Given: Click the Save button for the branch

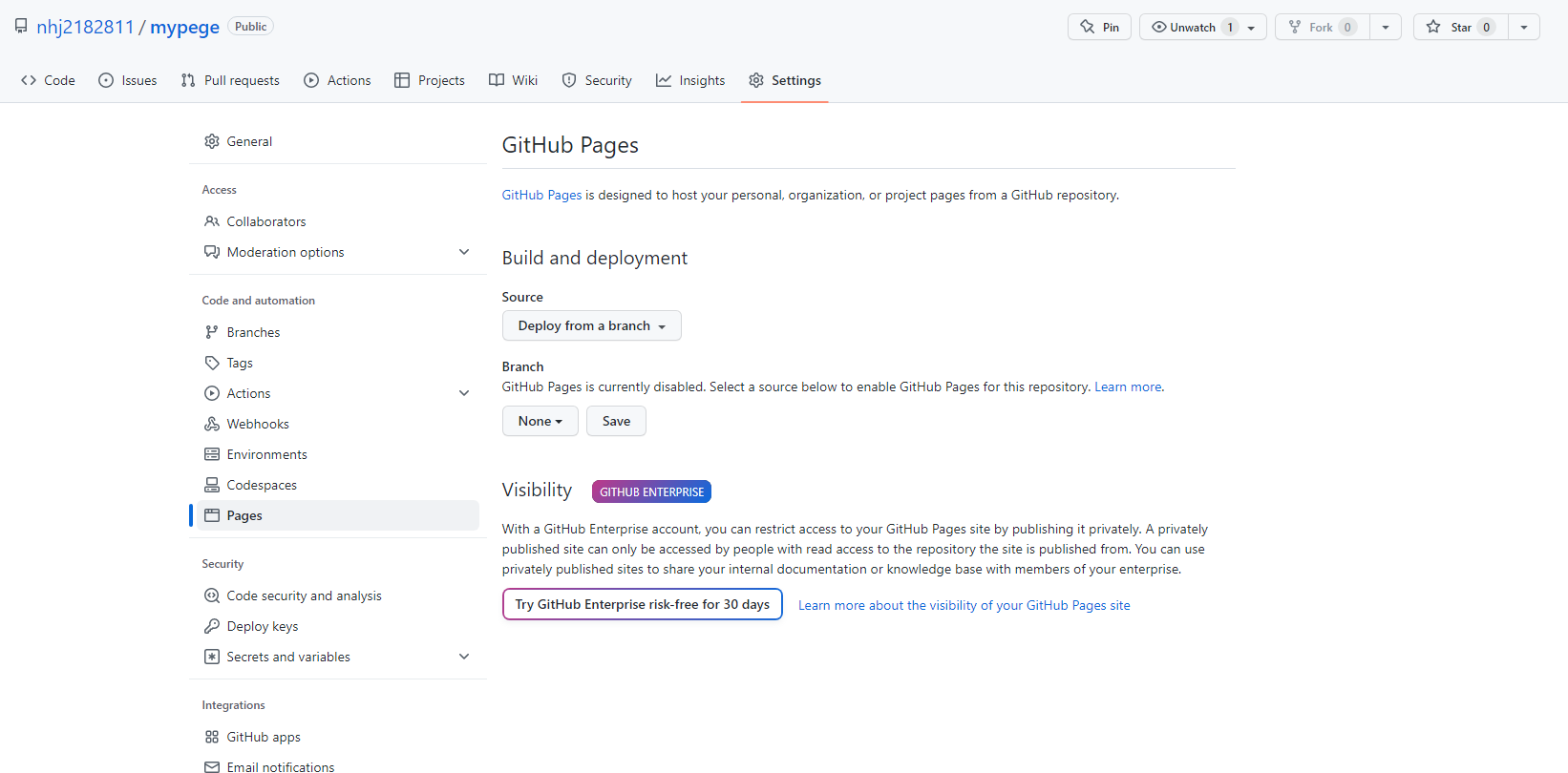Looking at the screenshot, I should pyautogui.click(x=616, y=421).
